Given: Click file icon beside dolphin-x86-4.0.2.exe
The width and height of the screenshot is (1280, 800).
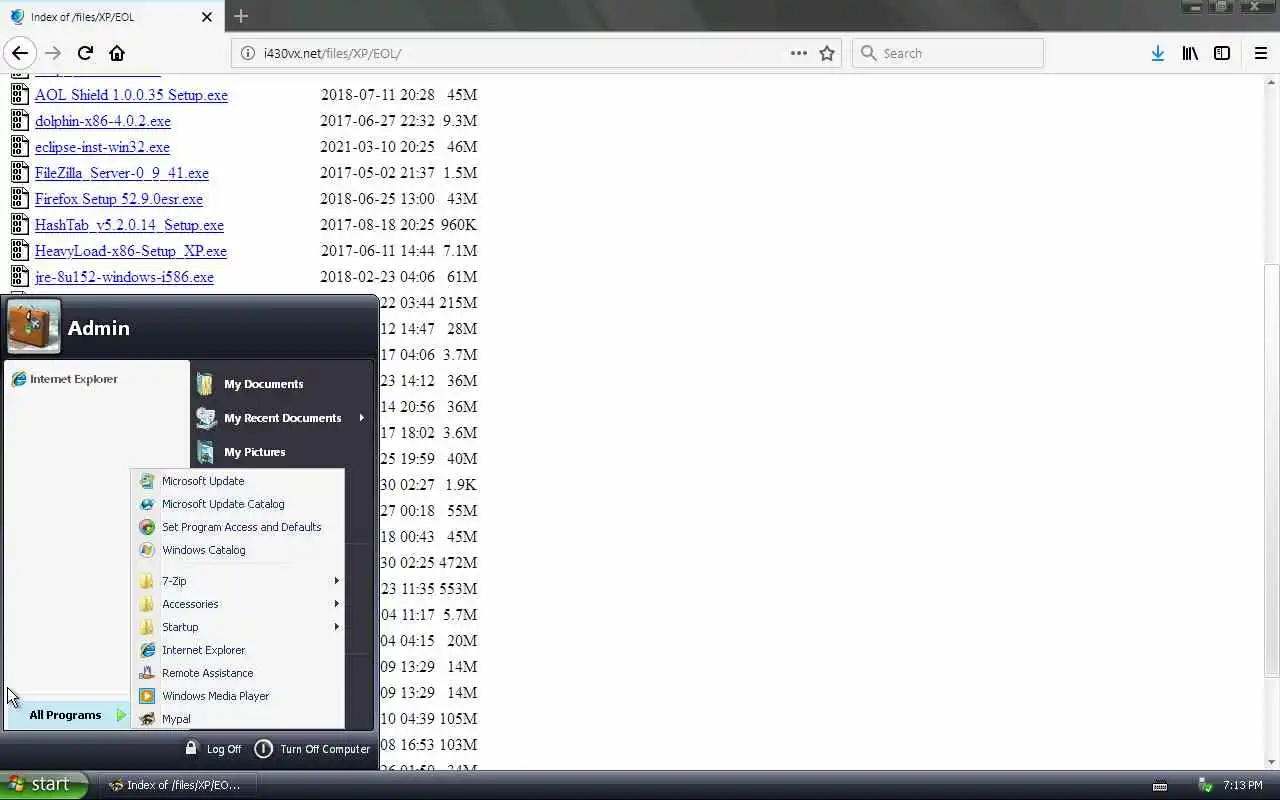Looking at the screenshot, I should [x=19, y=120].
